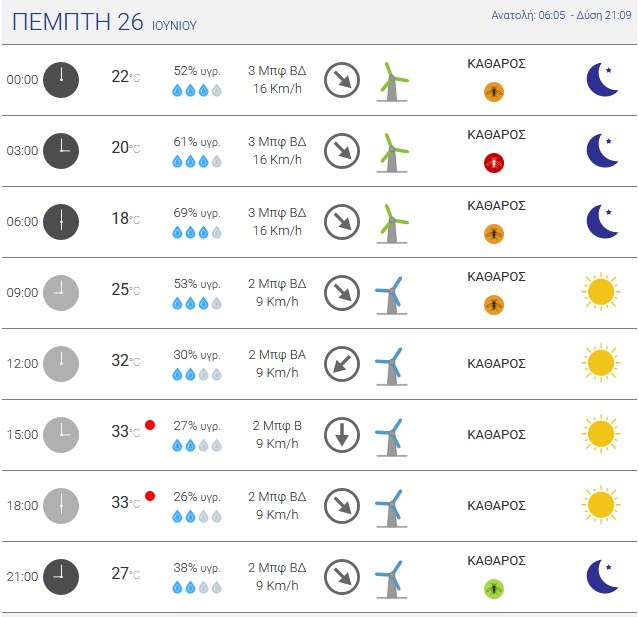Click the sun icon at 09:00
The width and height of the screenshot is (639, 617).
[x=601, y=292]
